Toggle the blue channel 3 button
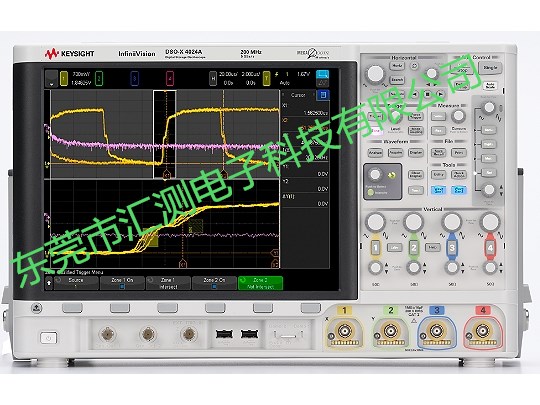The width and height of the screenshot is (540, 405). (x=452, y=248)
